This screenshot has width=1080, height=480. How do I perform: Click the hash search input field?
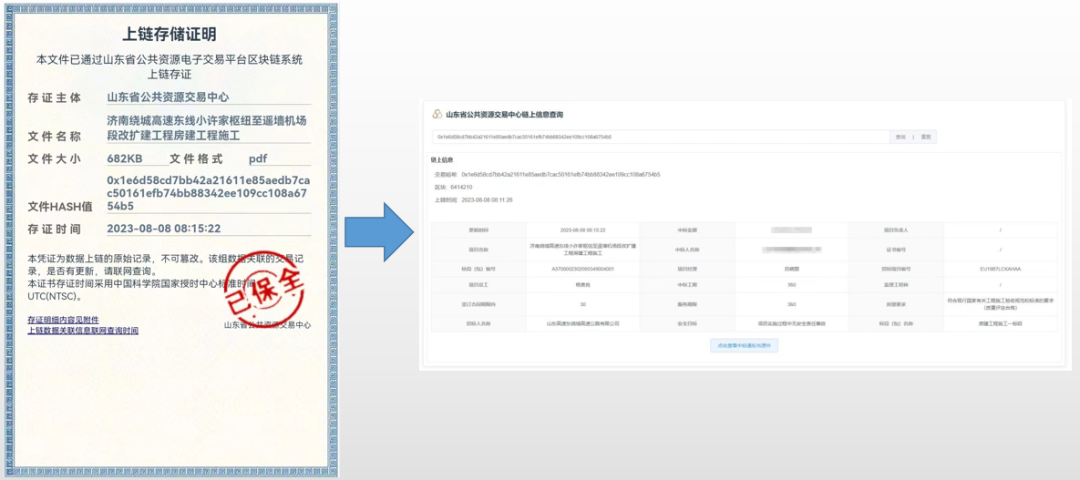click(660, 136)
